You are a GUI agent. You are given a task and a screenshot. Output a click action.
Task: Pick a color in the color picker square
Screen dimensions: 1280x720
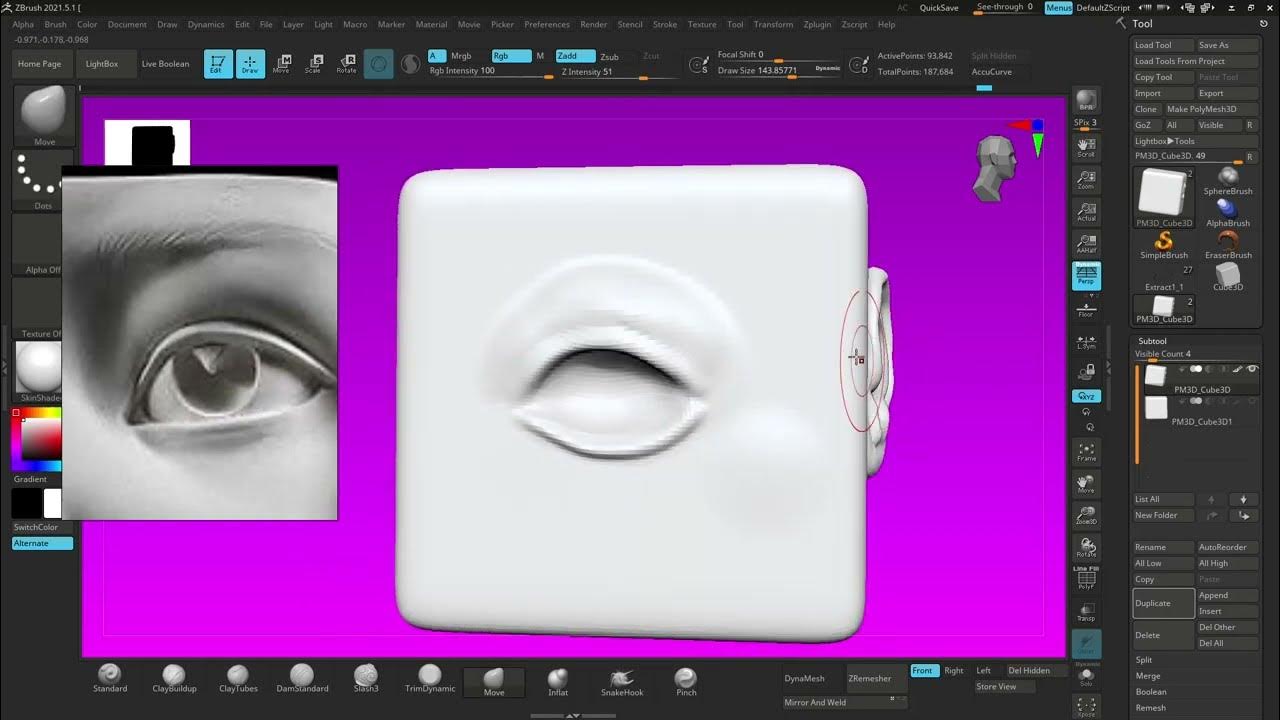[41, 439]
